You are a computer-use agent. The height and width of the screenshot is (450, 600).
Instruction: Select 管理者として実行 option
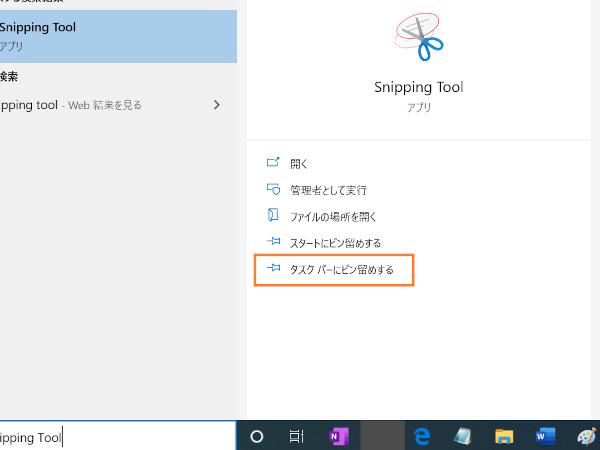click(328, 190)
